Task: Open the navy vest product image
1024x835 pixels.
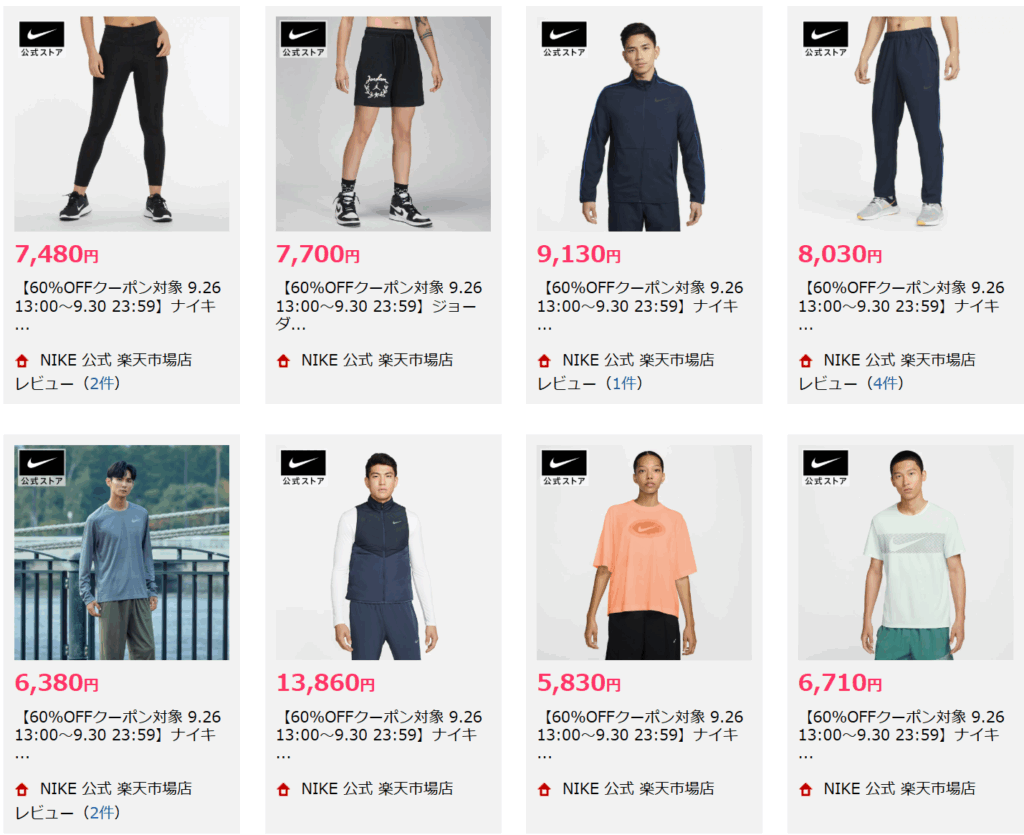Action: pos(383,552)
